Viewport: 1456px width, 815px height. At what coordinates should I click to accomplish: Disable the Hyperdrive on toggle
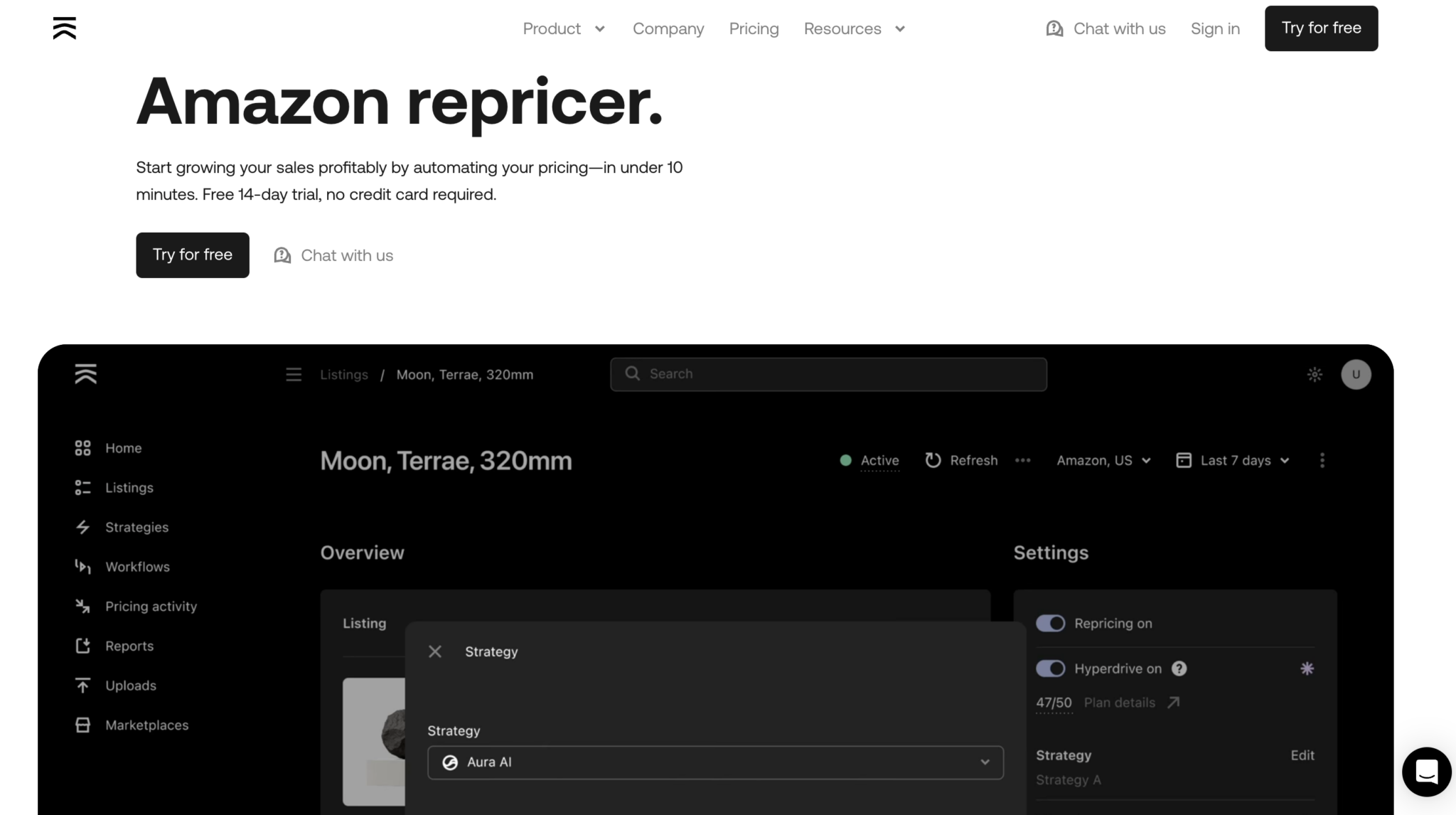coord(1051,668)
